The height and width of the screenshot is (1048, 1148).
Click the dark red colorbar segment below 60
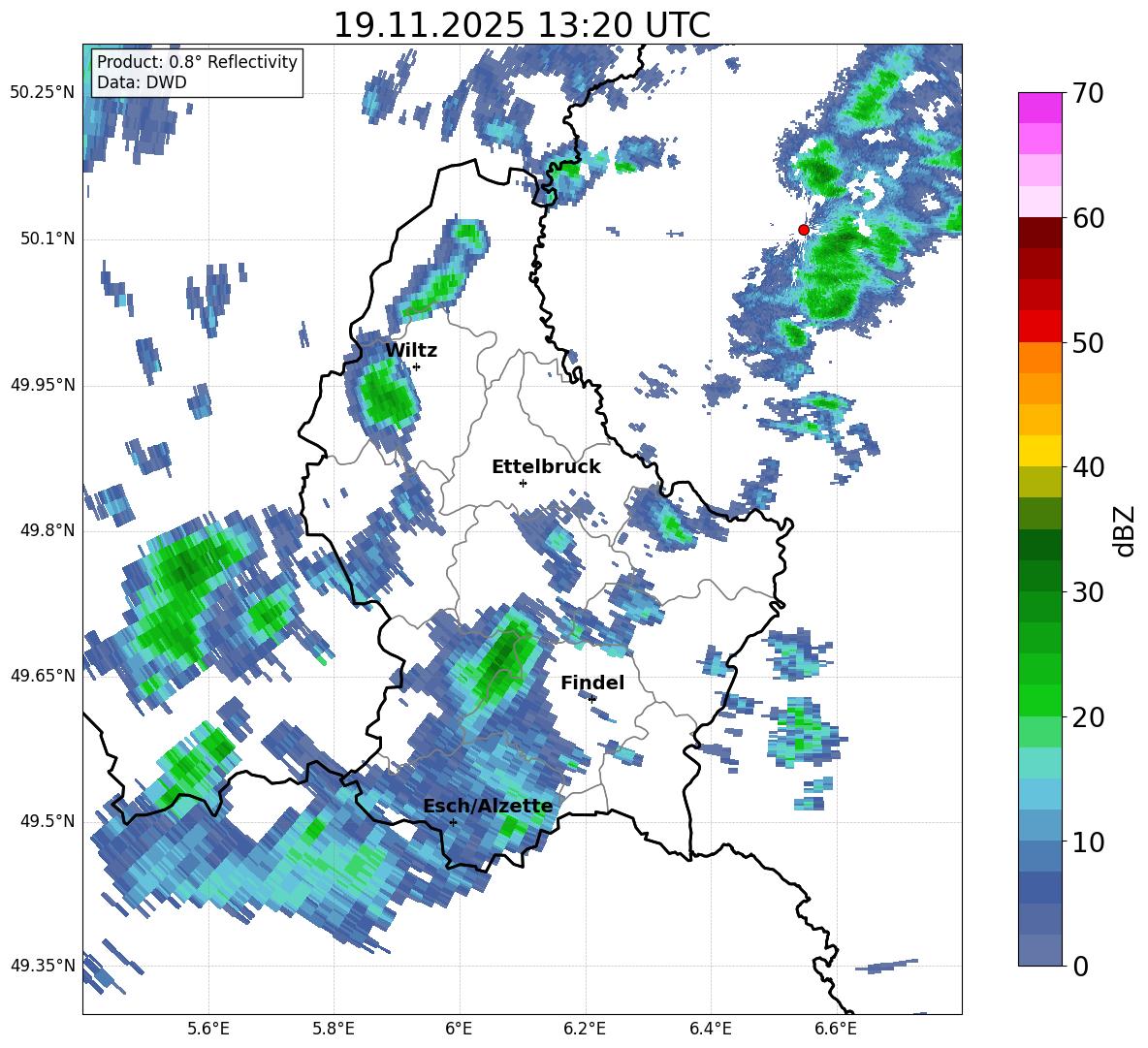(1039, 232)
